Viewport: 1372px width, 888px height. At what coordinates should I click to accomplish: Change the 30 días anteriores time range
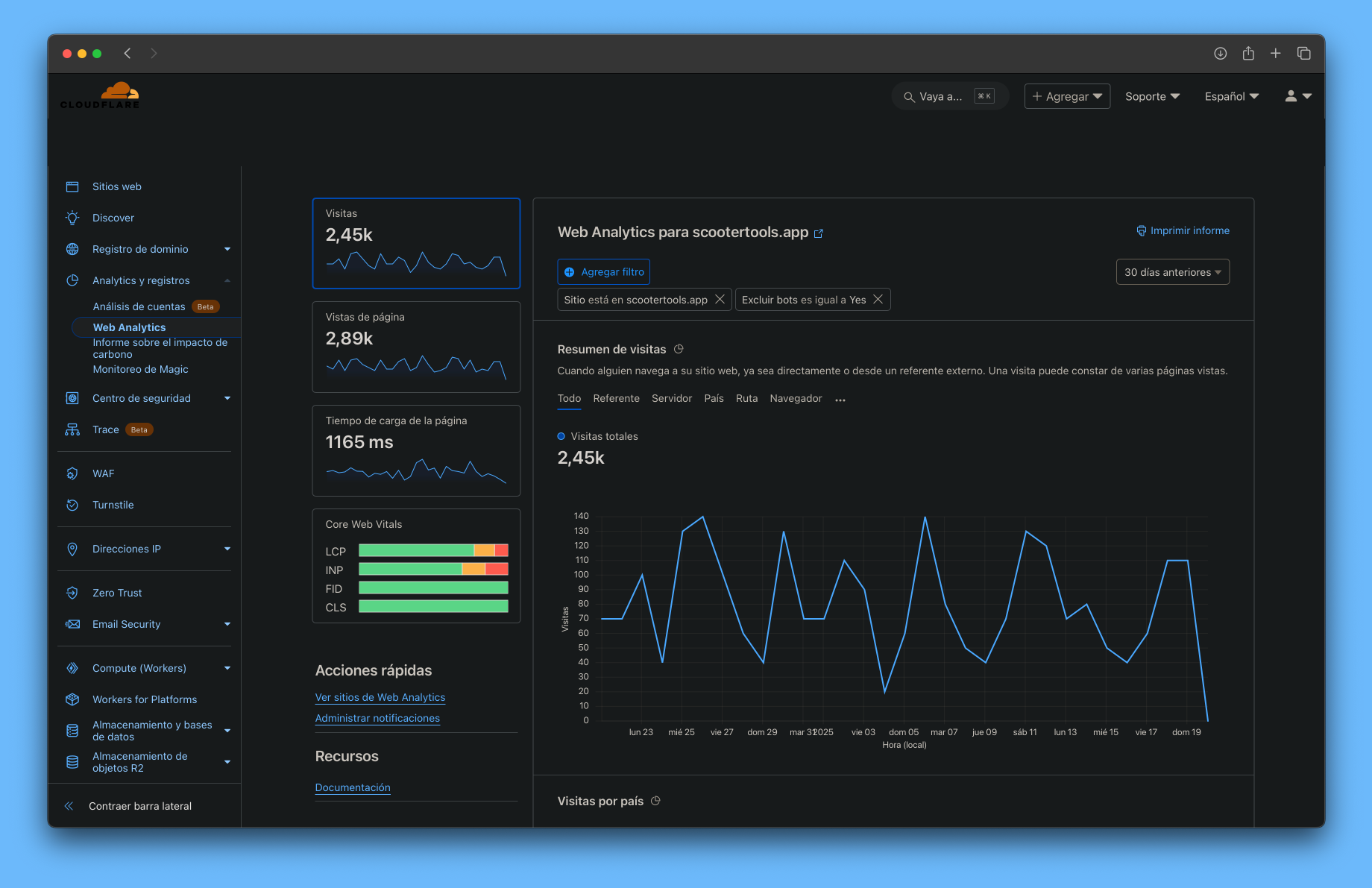[x=1172, y=271]
